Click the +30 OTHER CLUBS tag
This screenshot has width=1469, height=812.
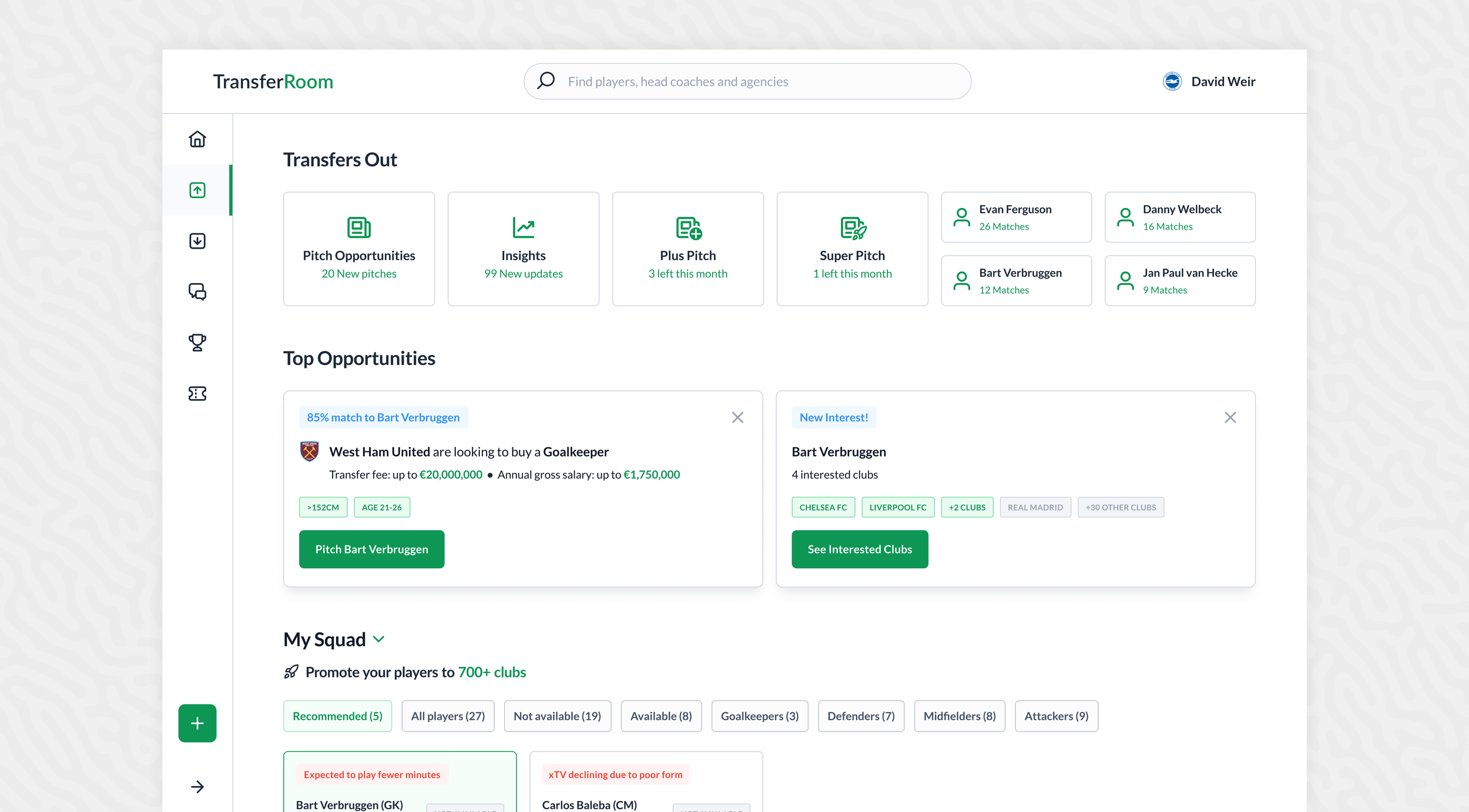[1121, 507]
